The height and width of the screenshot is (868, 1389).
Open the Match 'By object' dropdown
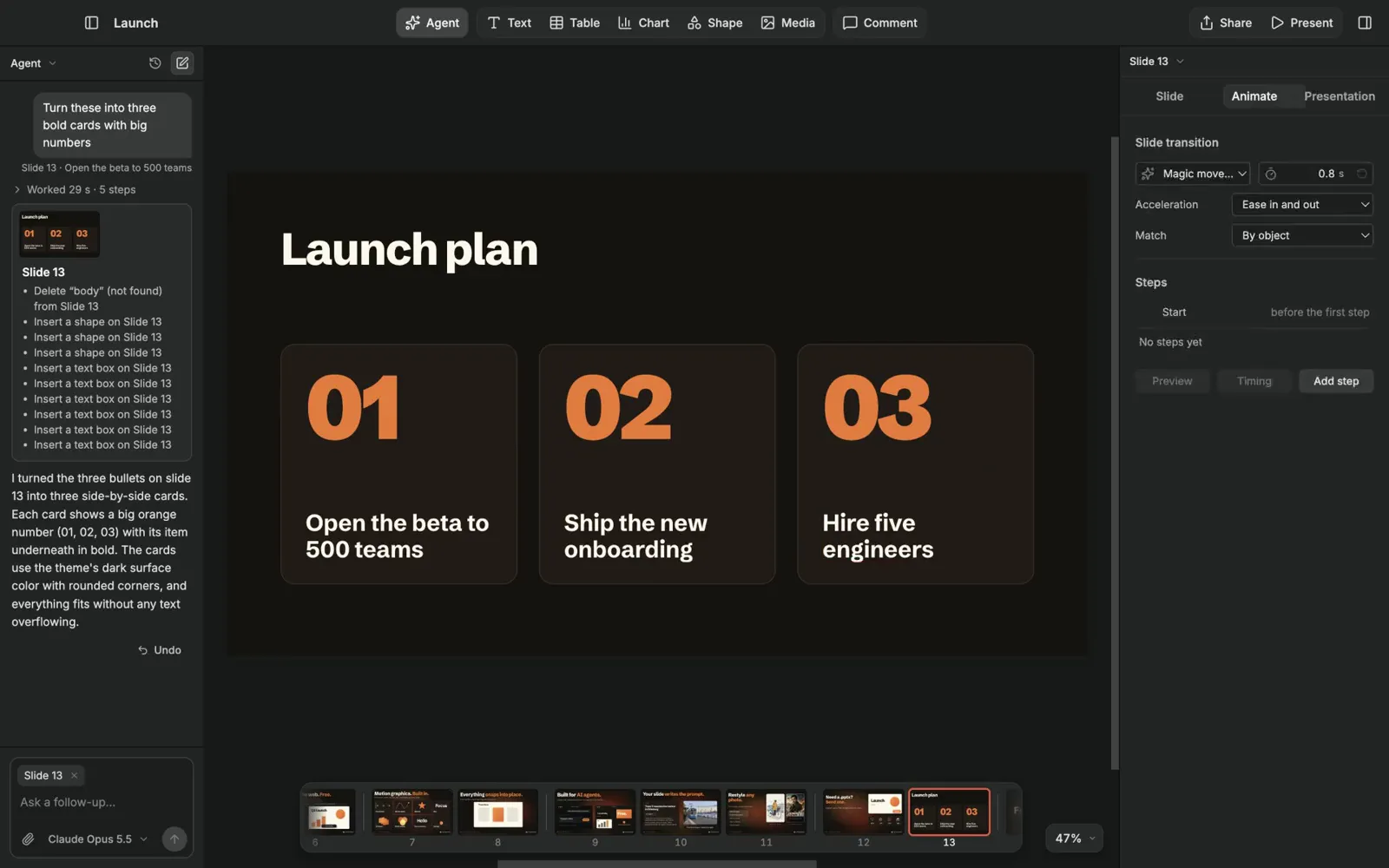[x=1302, y=236]
